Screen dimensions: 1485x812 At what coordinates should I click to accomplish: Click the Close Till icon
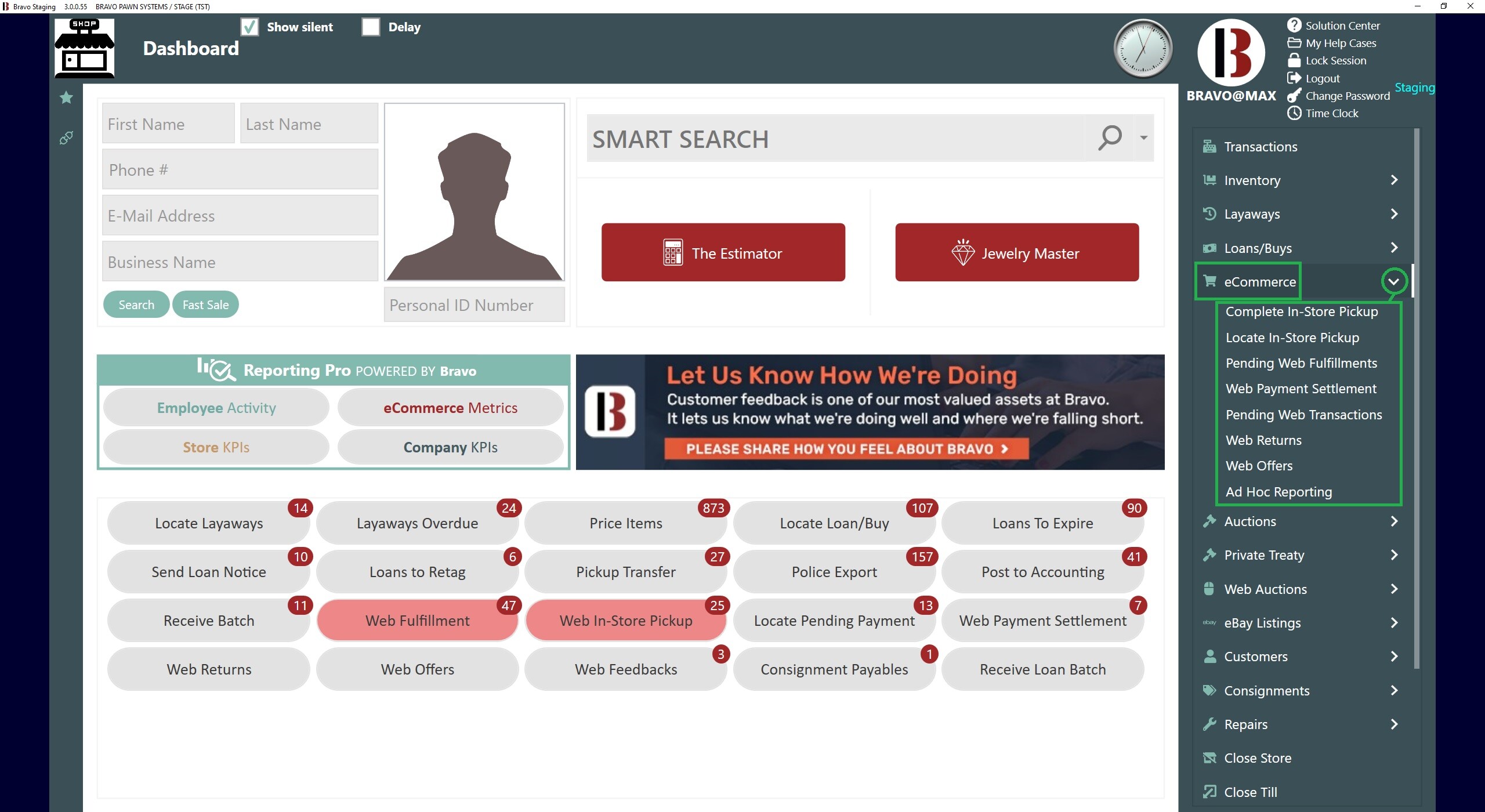click(1209, 792)
